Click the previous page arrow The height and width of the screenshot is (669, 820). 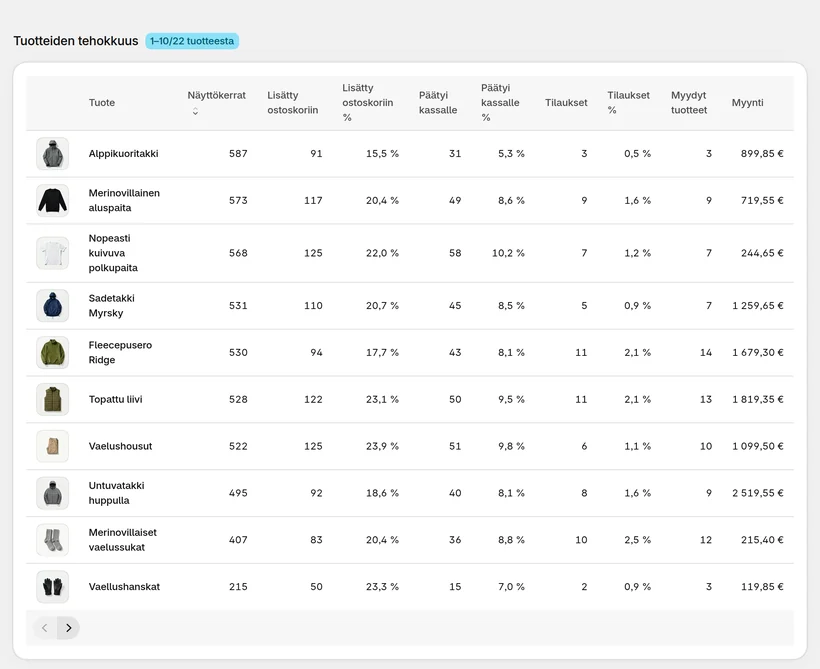tap(45, 628)
